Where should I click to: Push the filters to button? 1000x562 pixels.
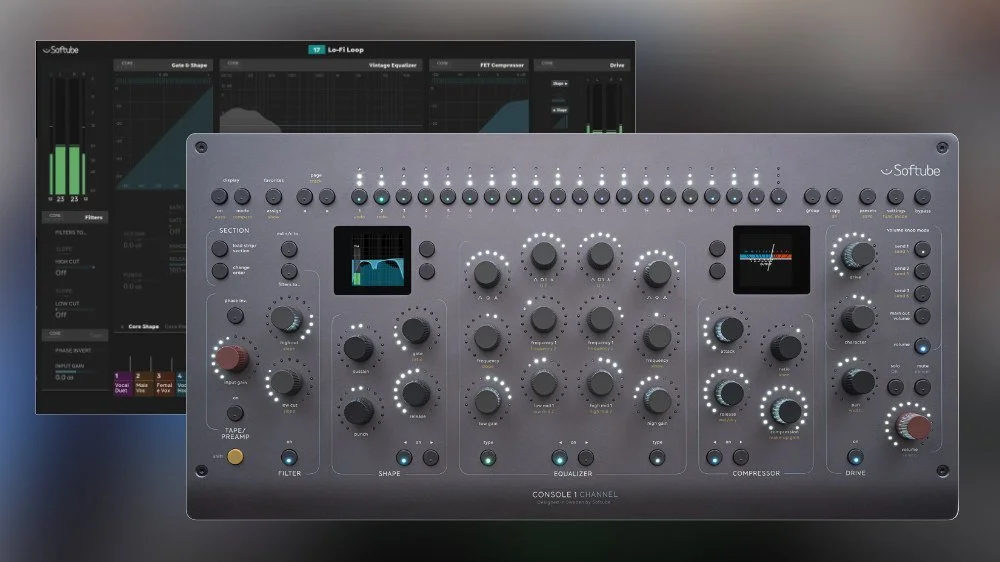click(289, 271)
